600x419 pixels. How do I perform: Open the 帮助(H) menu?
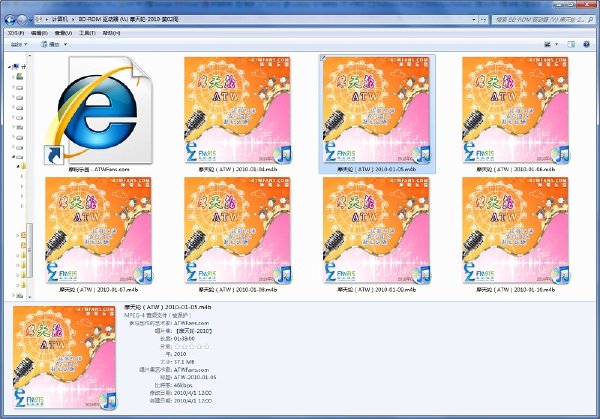[111, 33]
